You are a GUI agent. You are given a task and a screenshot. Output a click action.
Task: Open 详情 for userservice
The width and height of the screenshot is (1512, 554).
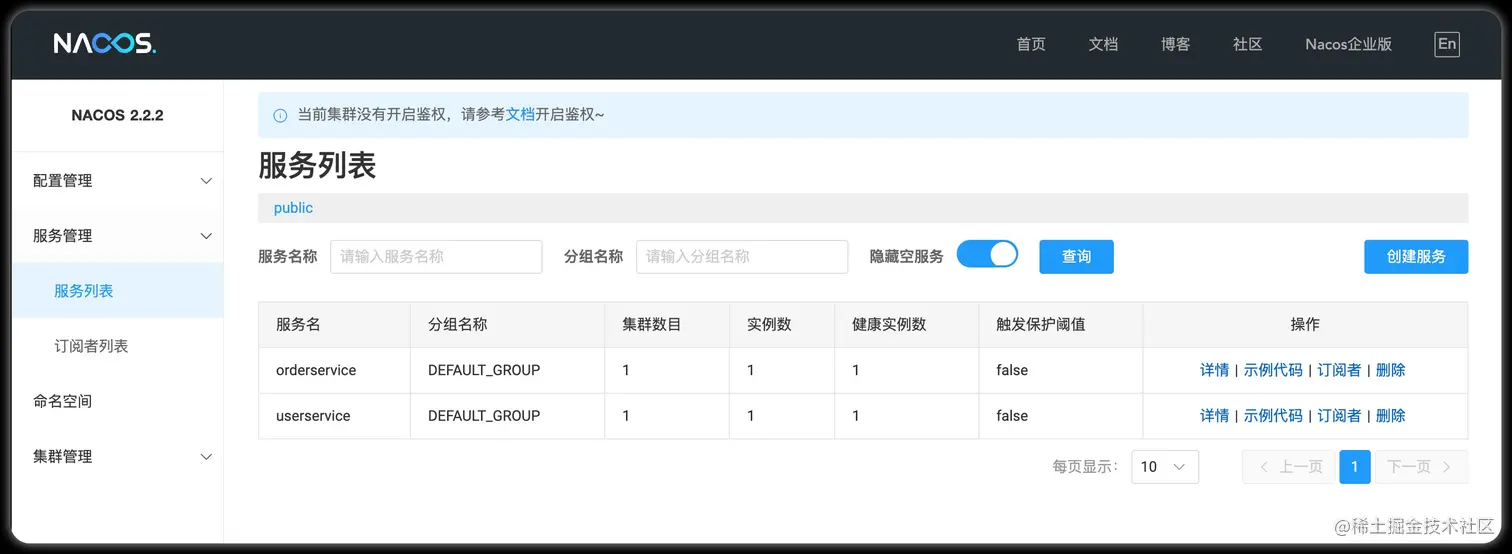pyautogui.click(x=1214, y=416)
